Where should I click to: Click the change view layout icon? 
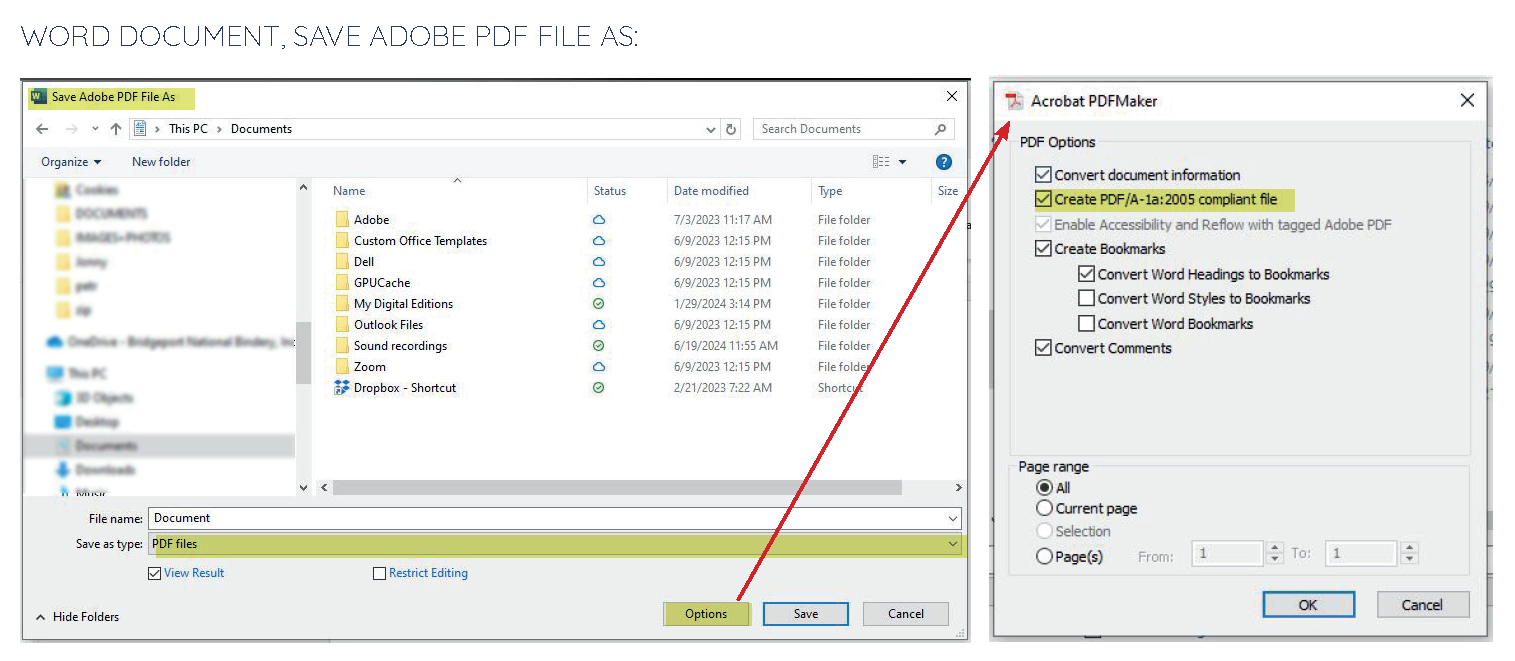[881, 162]
